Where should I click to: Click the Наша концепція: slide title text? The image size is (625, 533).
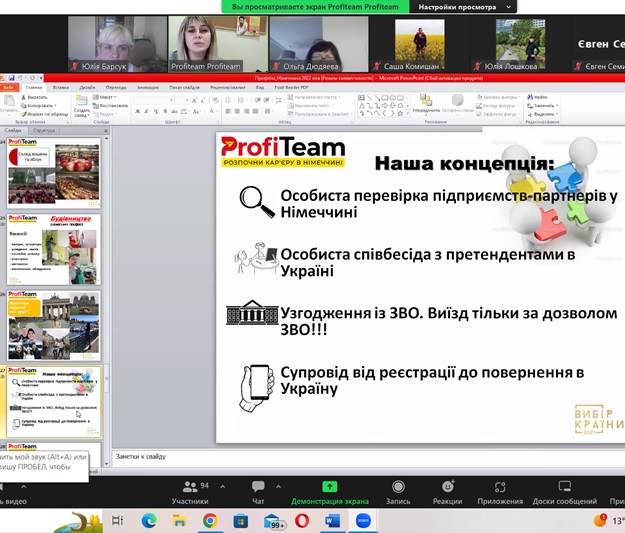pos(464,163)
